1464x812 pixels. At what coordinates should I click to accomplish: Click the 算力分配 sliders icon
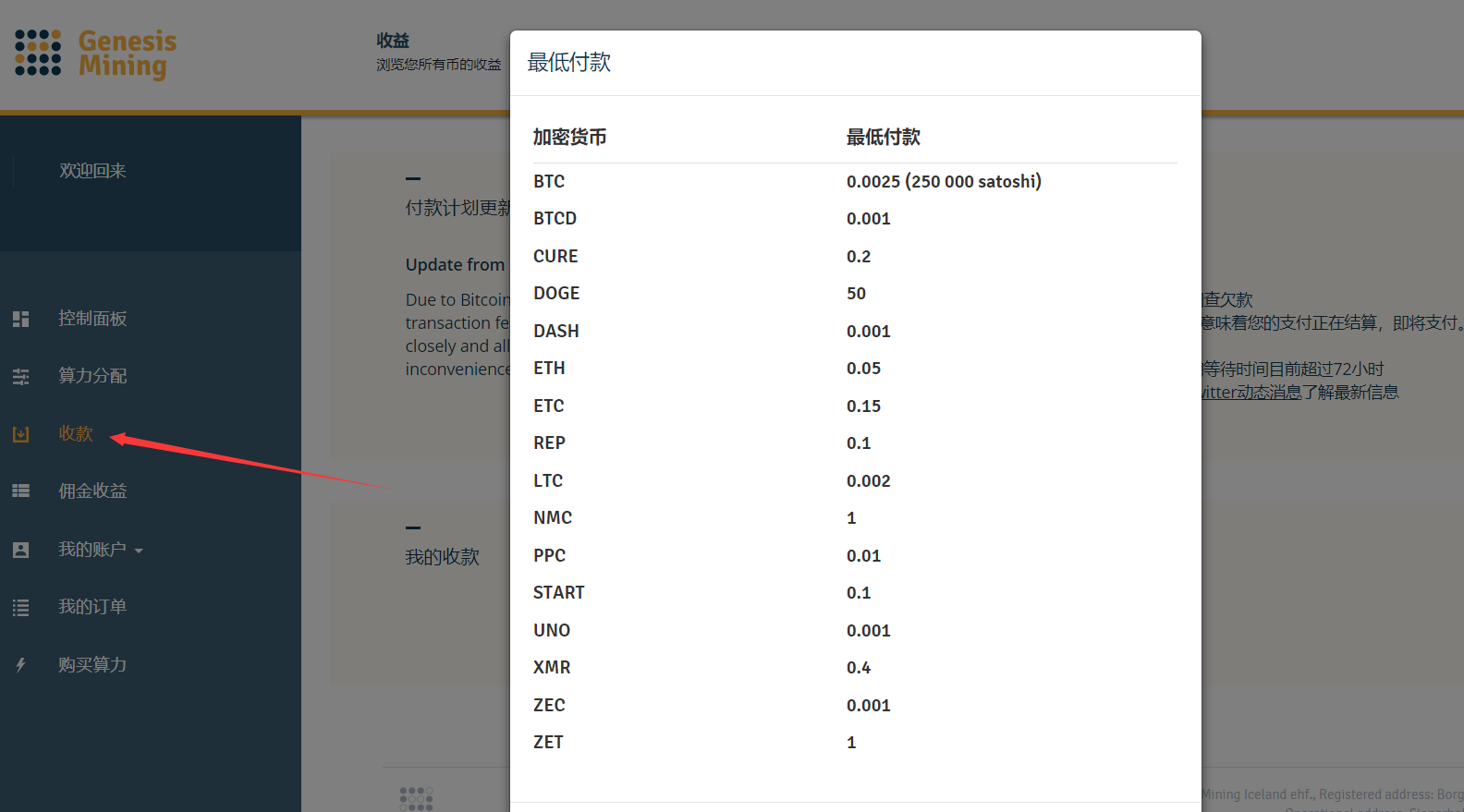coord(21,376)
